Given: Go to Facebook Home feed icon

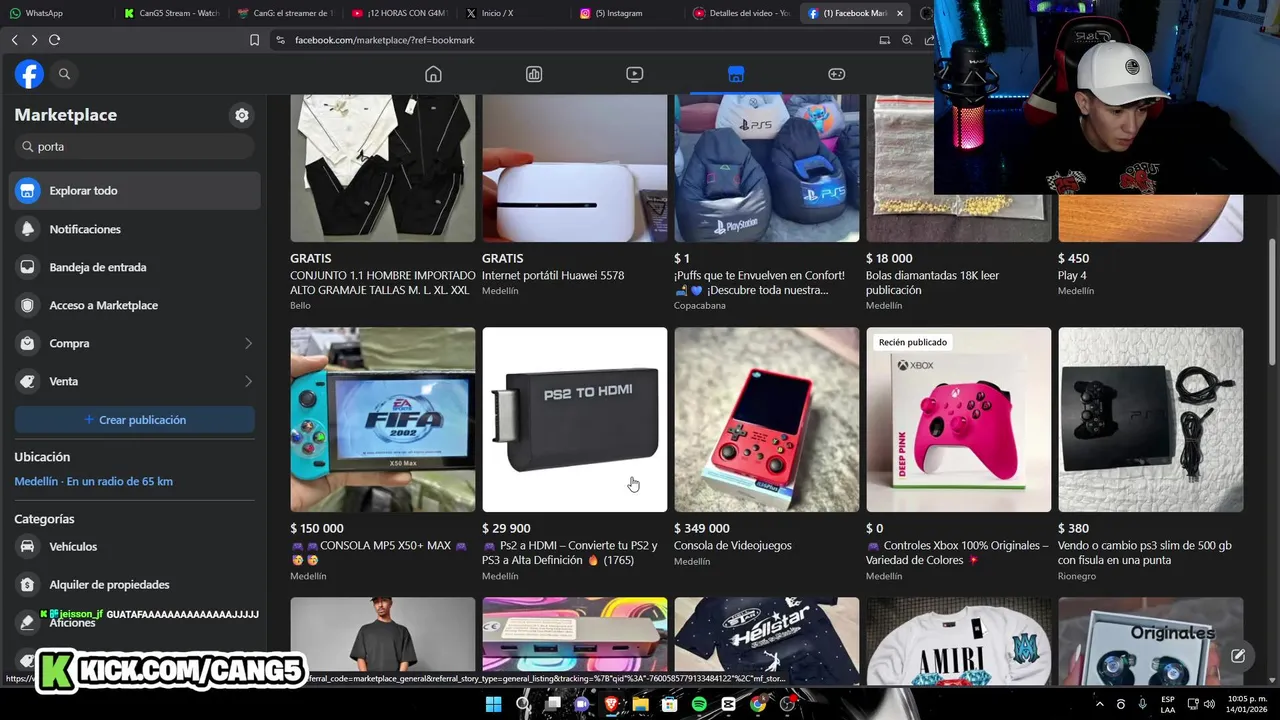Looking at the screenshot, I should [433, 74].
